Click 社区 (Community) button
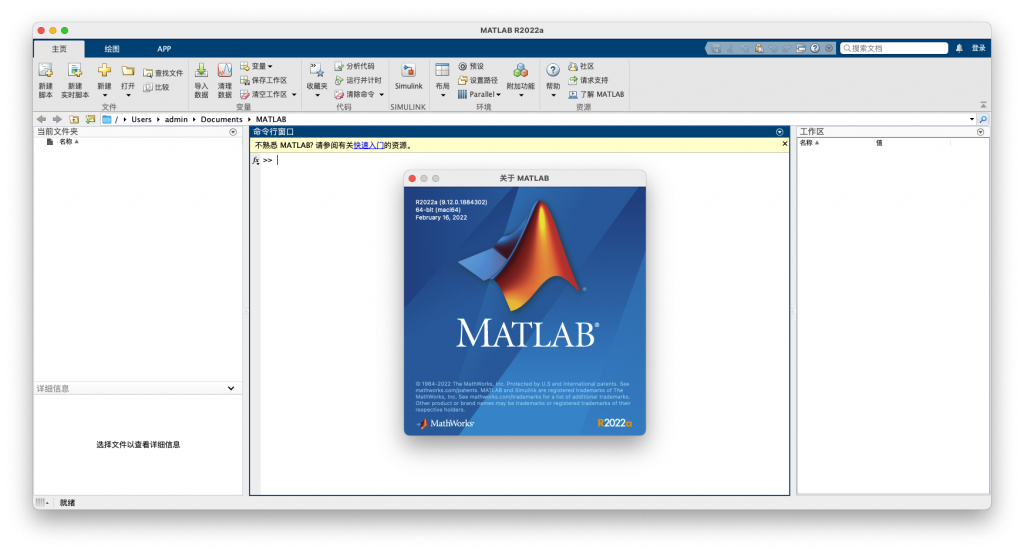The height and width of the screenshot is (553, 1024). (581, 66)
